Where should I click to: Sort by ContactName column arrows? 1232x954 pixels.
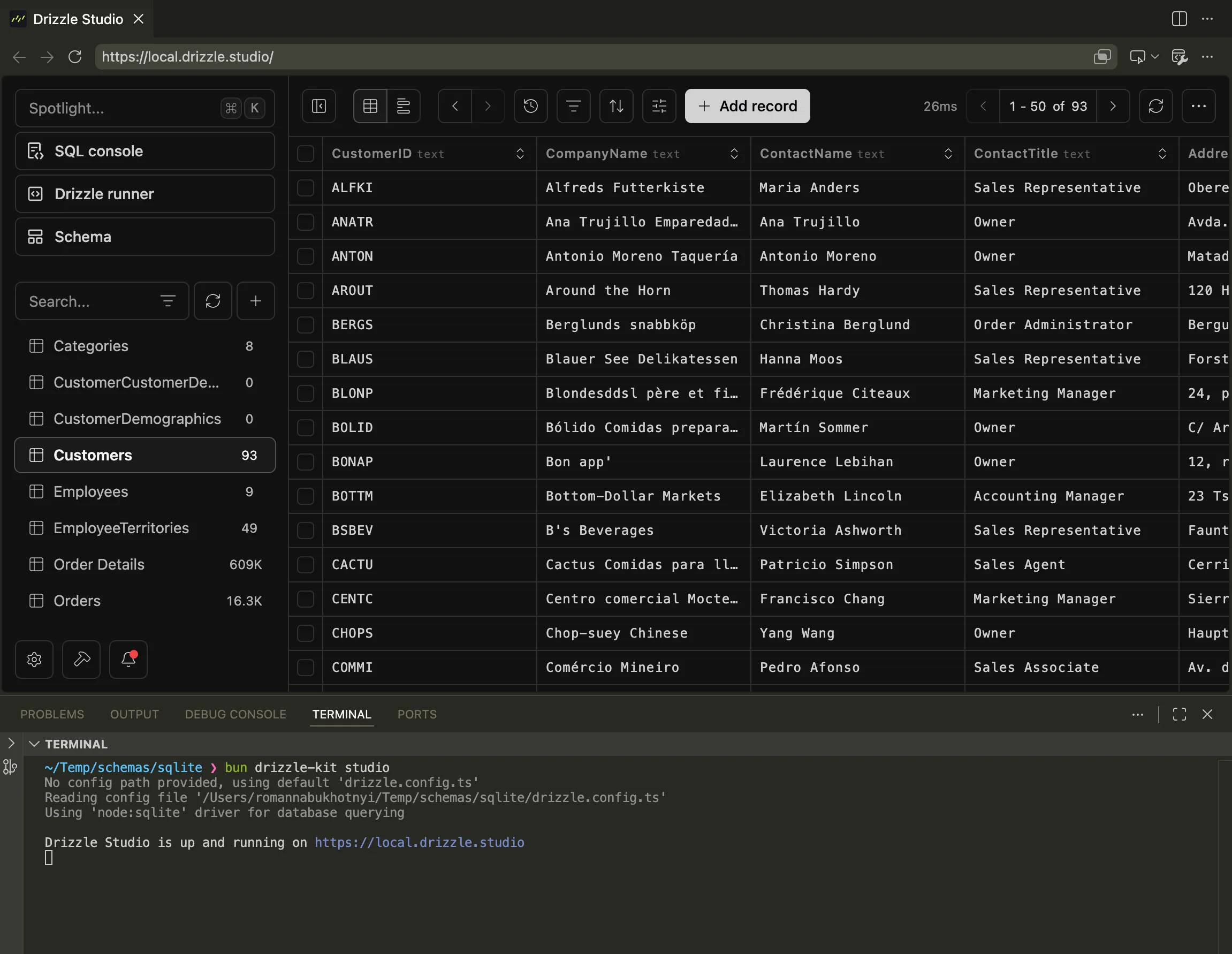pos(948,154)
